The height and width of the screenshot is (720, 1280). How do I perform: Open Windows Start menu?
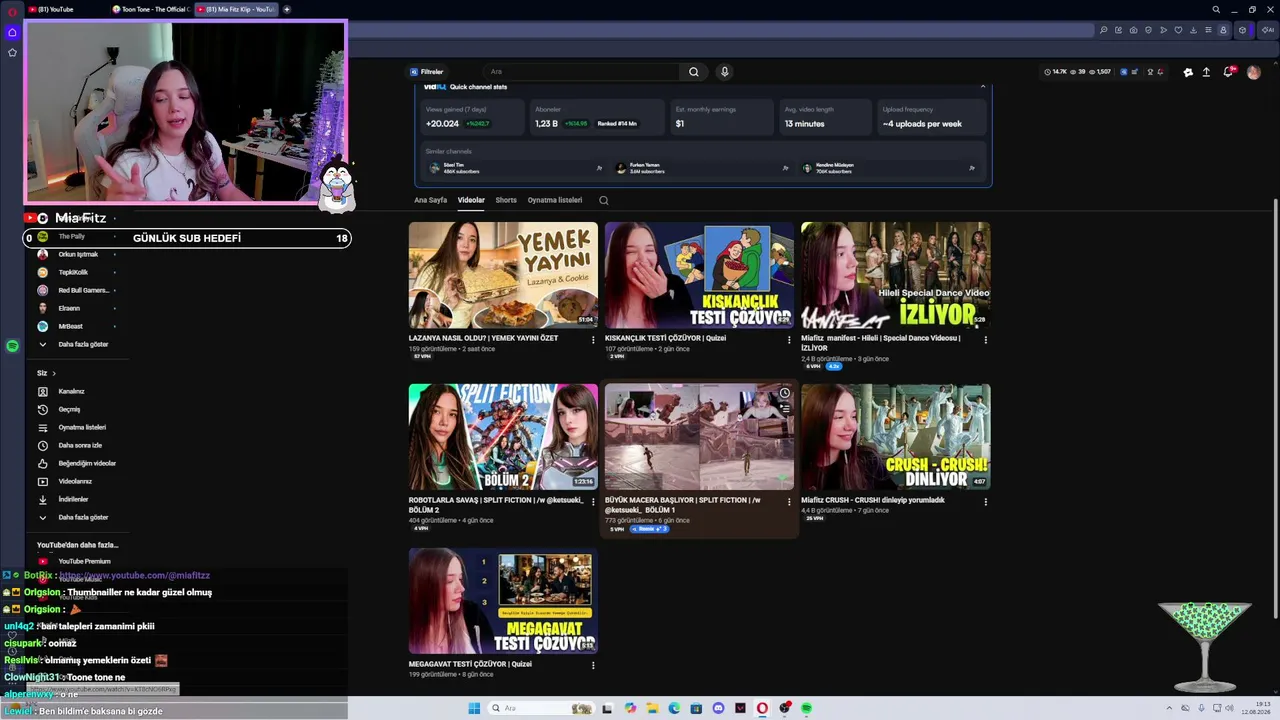pos(474,708)
